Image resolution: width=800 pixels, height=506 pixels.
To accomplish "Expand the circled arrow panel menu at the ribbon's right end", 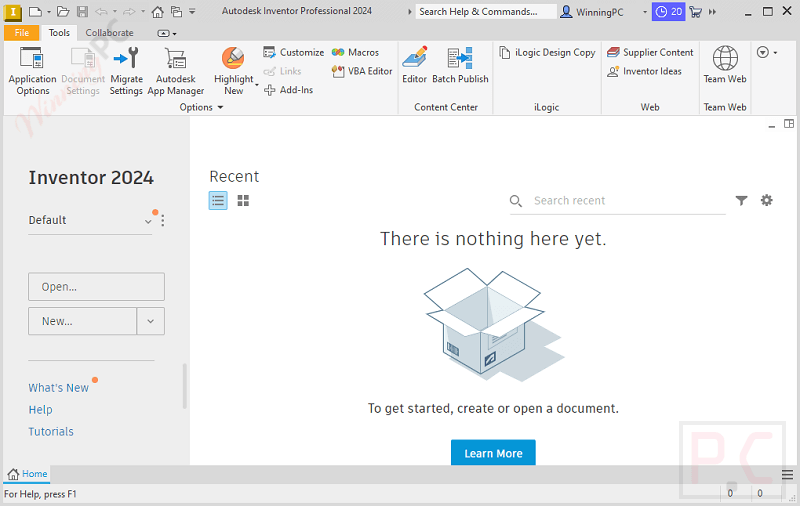I will pyautogui.click(x=767, y=52).
